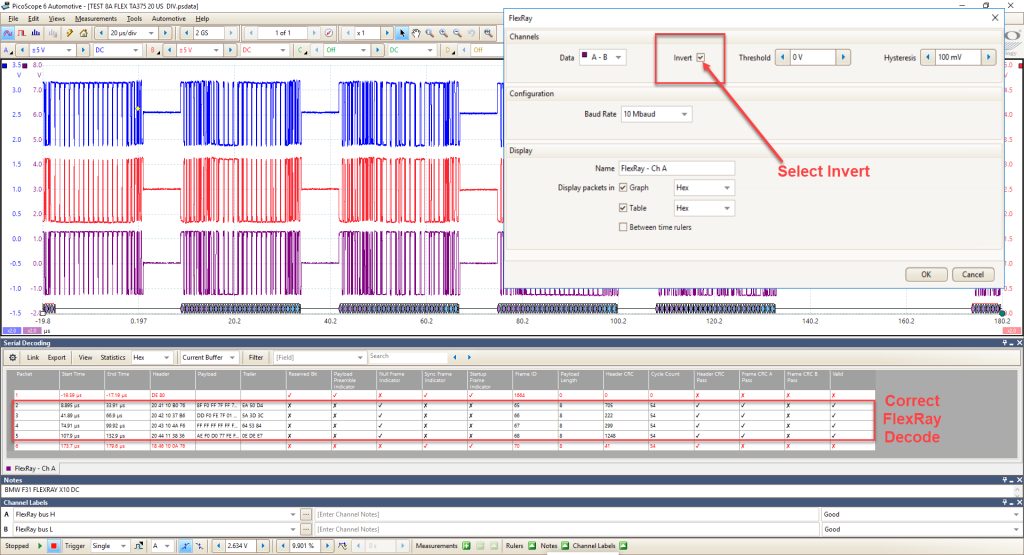Open the Baud Rate dropdown

coord(656,114)
